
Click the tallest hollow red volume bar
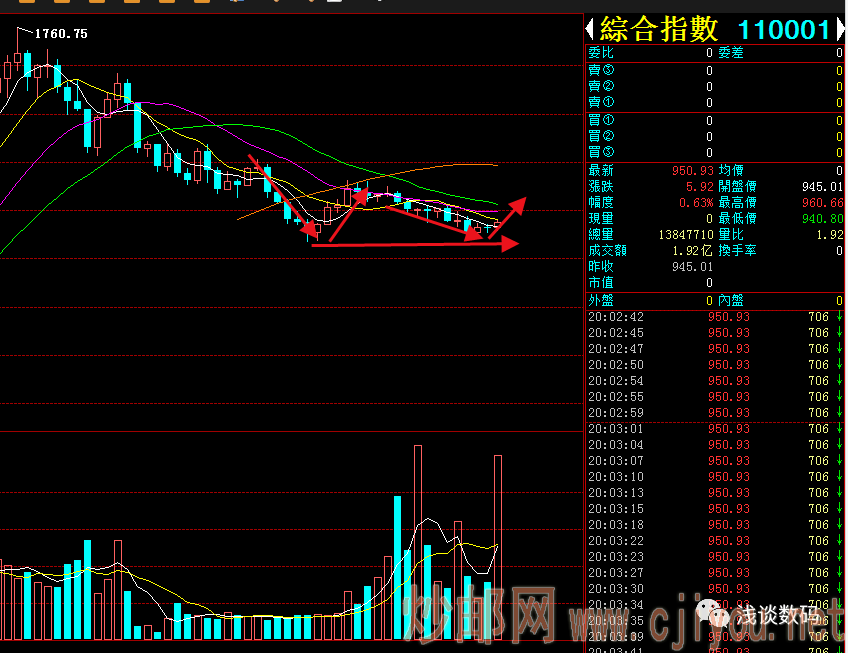click(418, 540)
